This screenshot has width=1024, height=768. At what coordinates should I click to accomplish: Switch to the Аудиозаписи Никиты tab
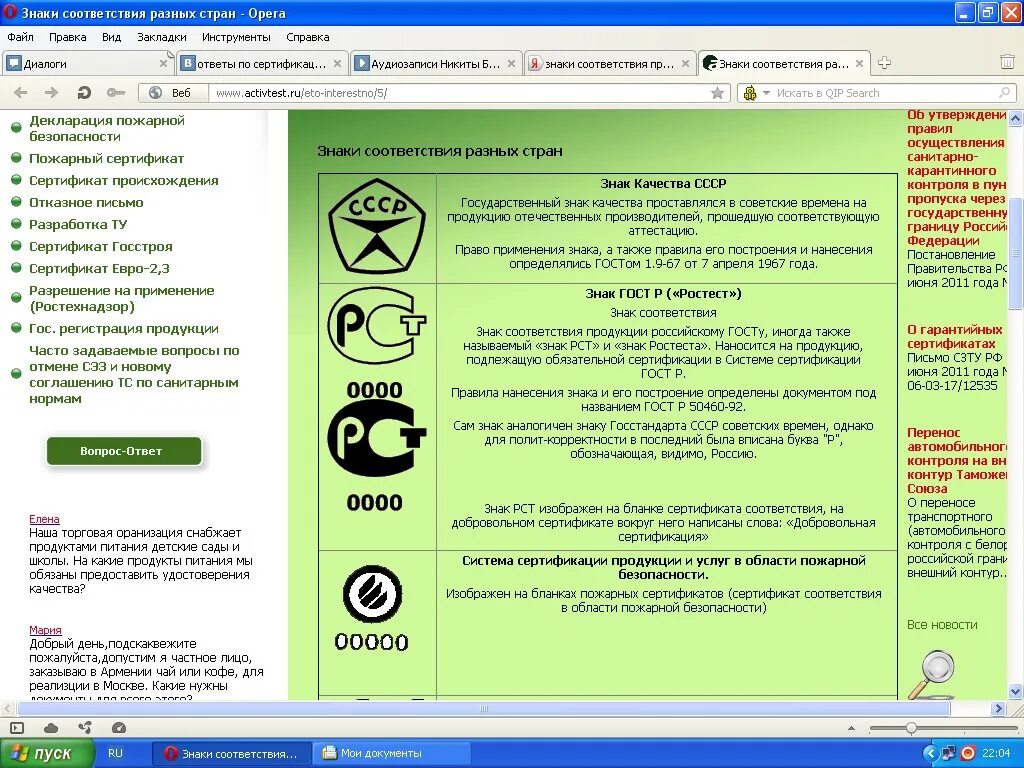[436, 63]
